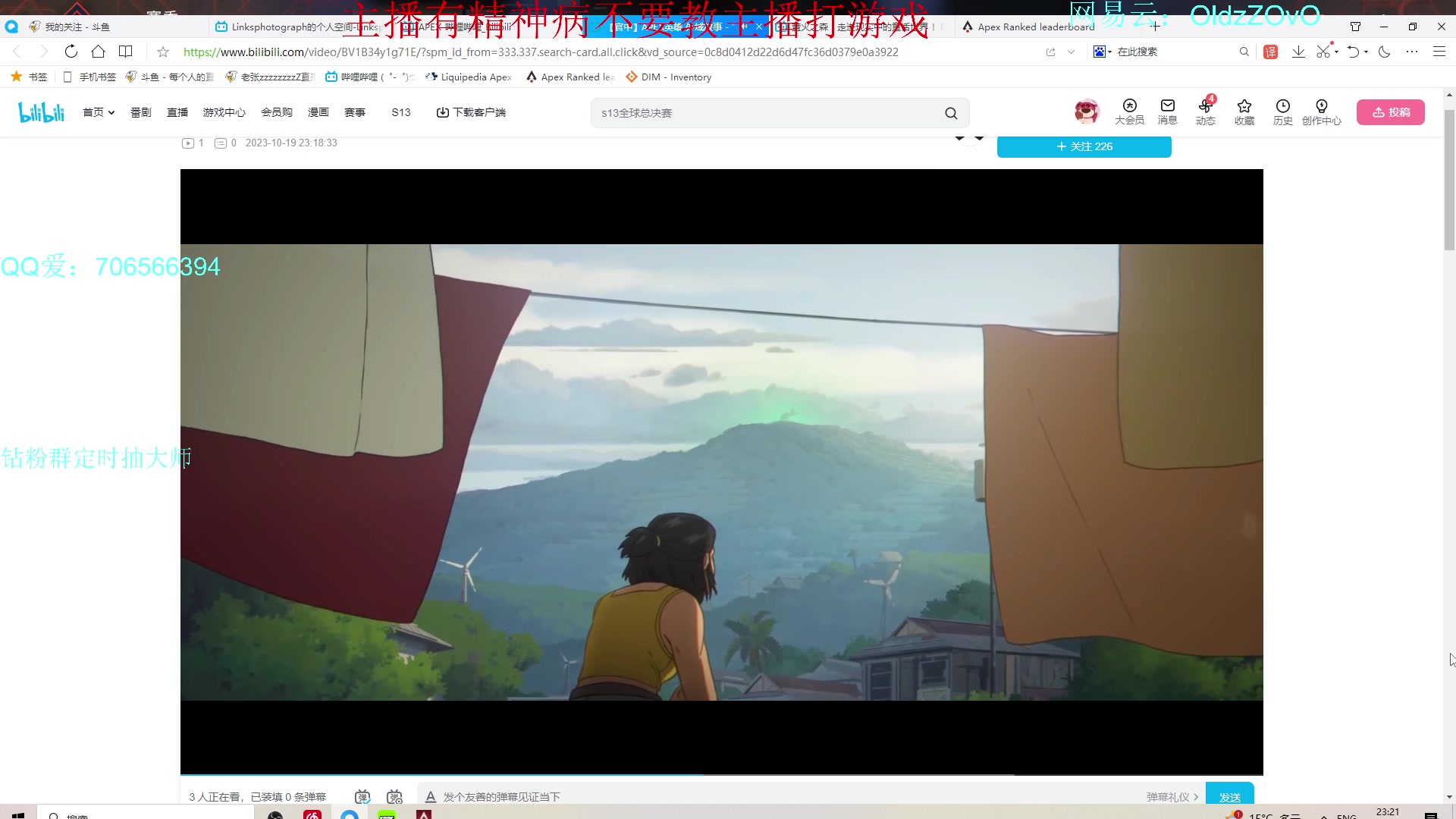This screenshot has height=819, width=1456.
Task: Open 大会员 membership icon
Action: tap(1130, 112)
